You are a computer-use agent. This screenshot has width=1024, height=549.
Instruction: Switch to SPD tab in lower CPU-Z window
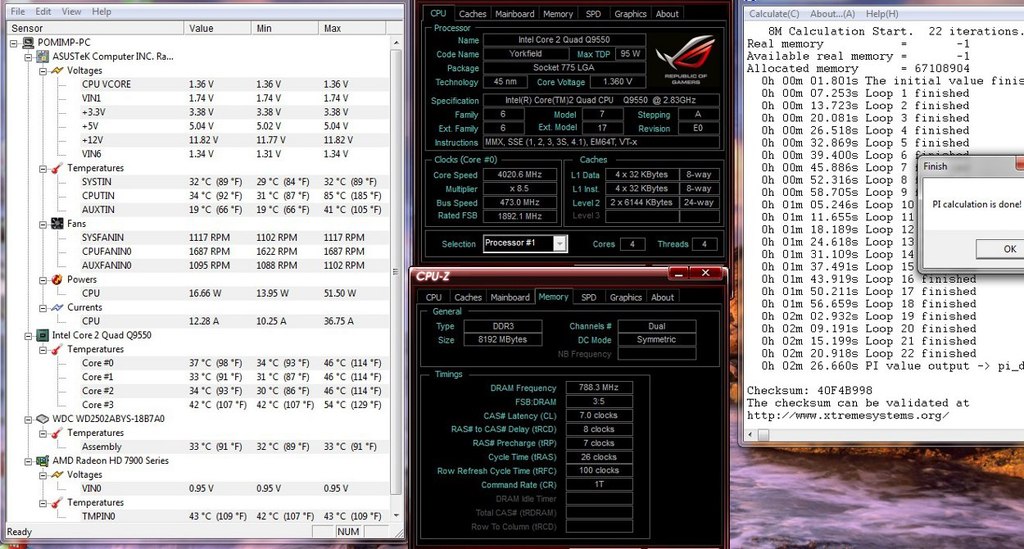pyautogui.click(x=589, y=297)
